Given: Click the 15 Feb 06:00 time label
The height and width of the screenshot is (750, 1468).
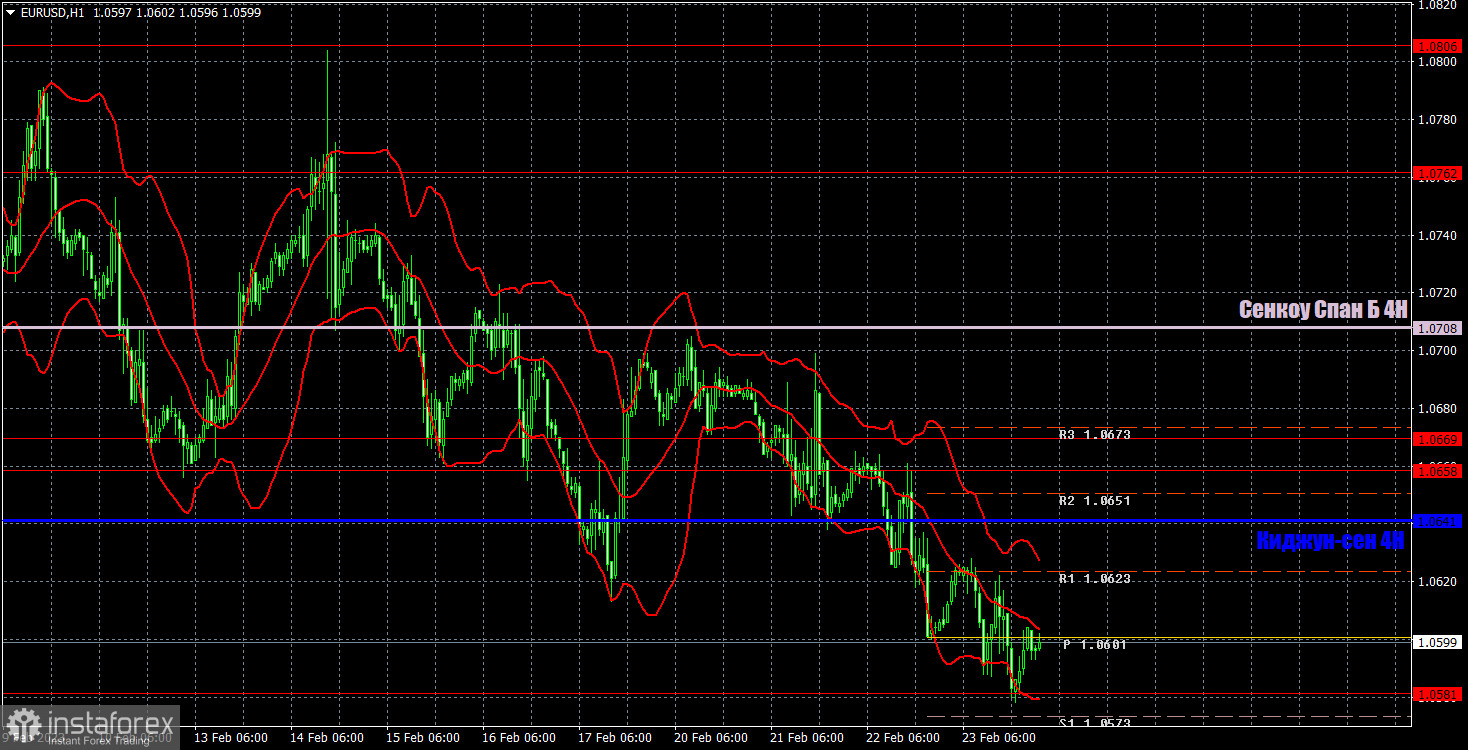Looking at the screenshot, I should coord(423,738).
